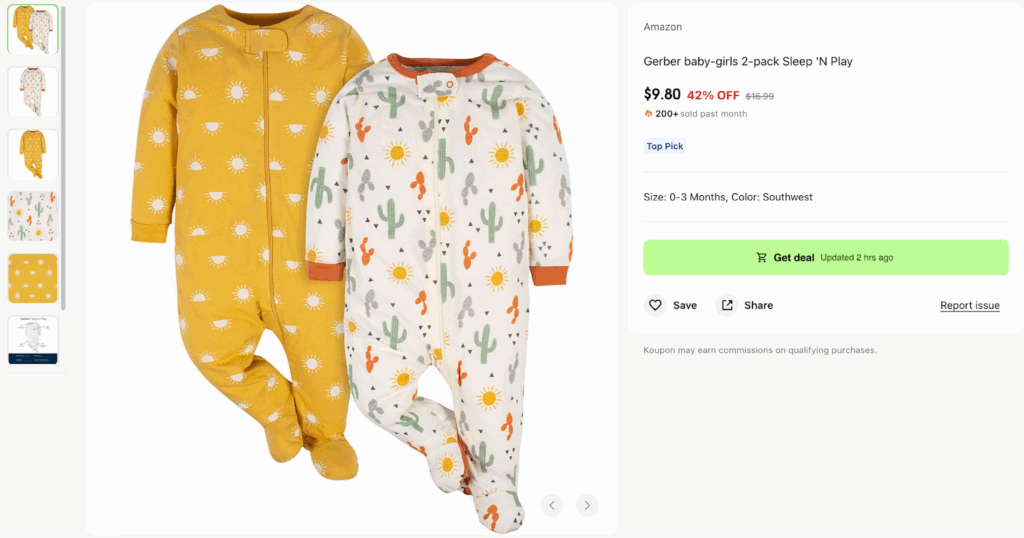Click the fire icon beside sold count

point(648,114)
